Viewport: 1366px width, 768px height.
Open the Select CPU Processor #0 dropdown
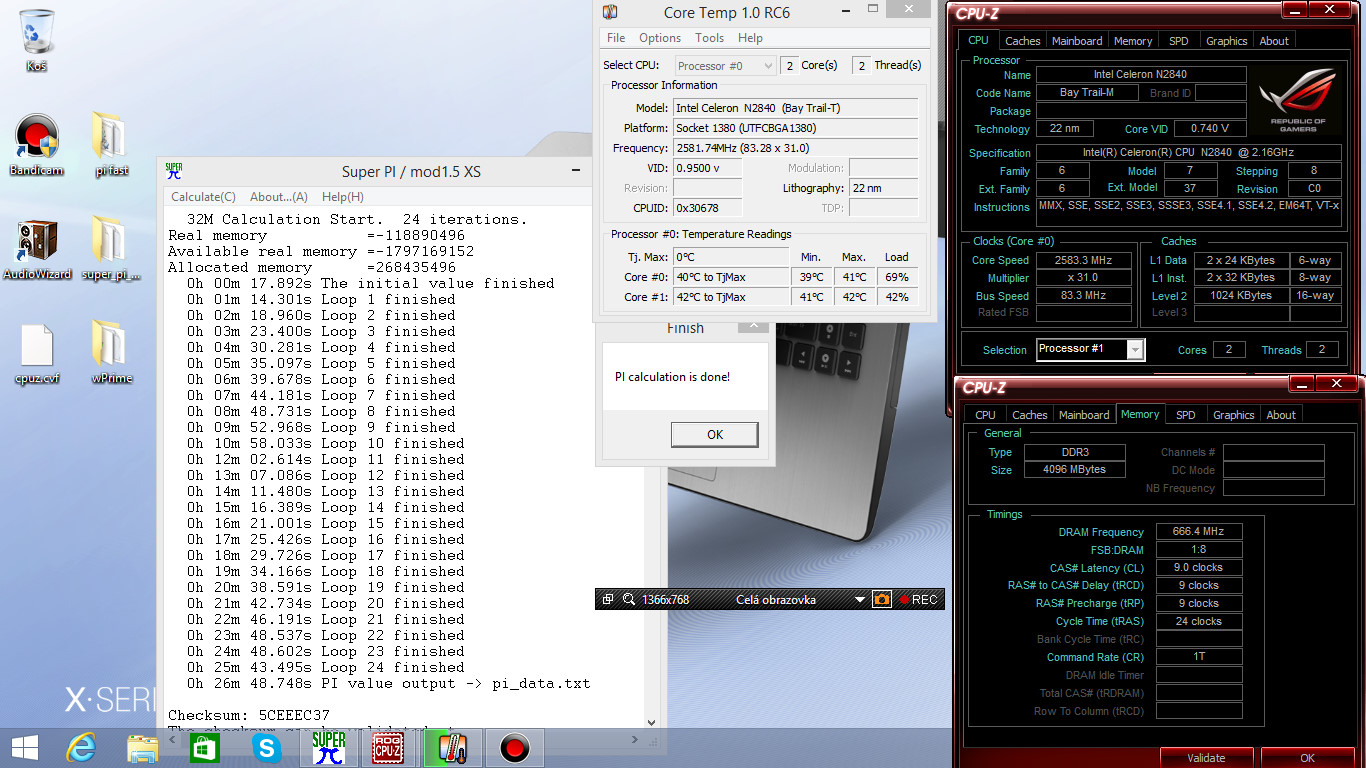(725, 66)
